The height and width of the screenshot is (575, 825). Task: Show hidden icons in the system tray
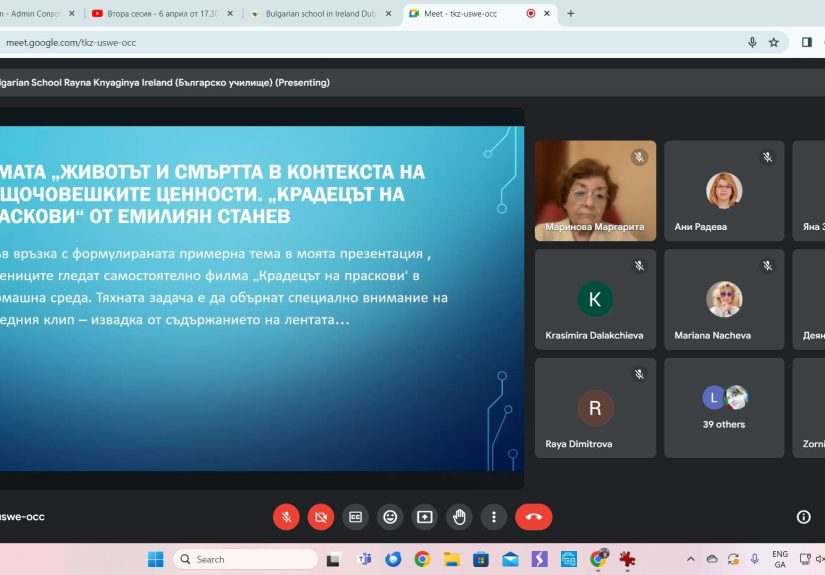690,559
